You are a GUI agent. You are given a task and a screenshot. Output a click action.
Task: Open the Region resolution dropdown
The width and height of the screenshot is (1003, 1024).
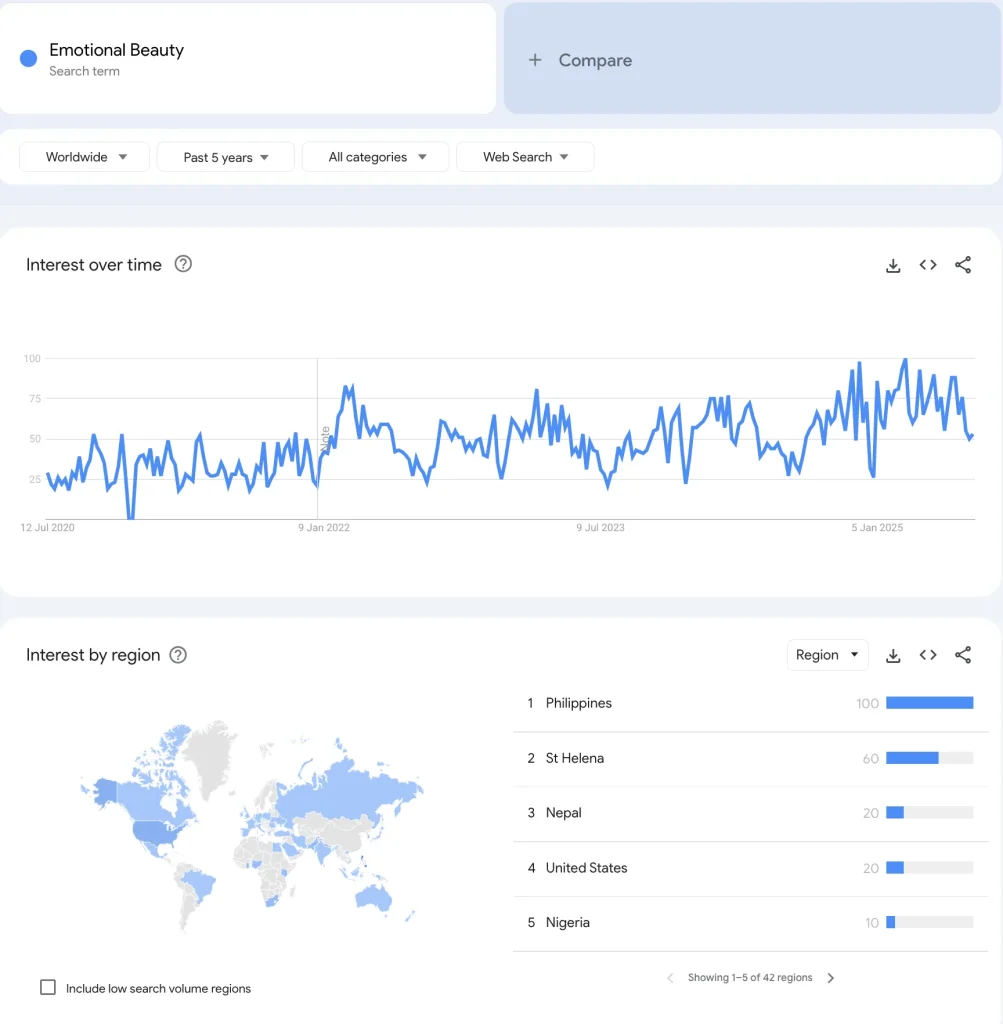827,655
